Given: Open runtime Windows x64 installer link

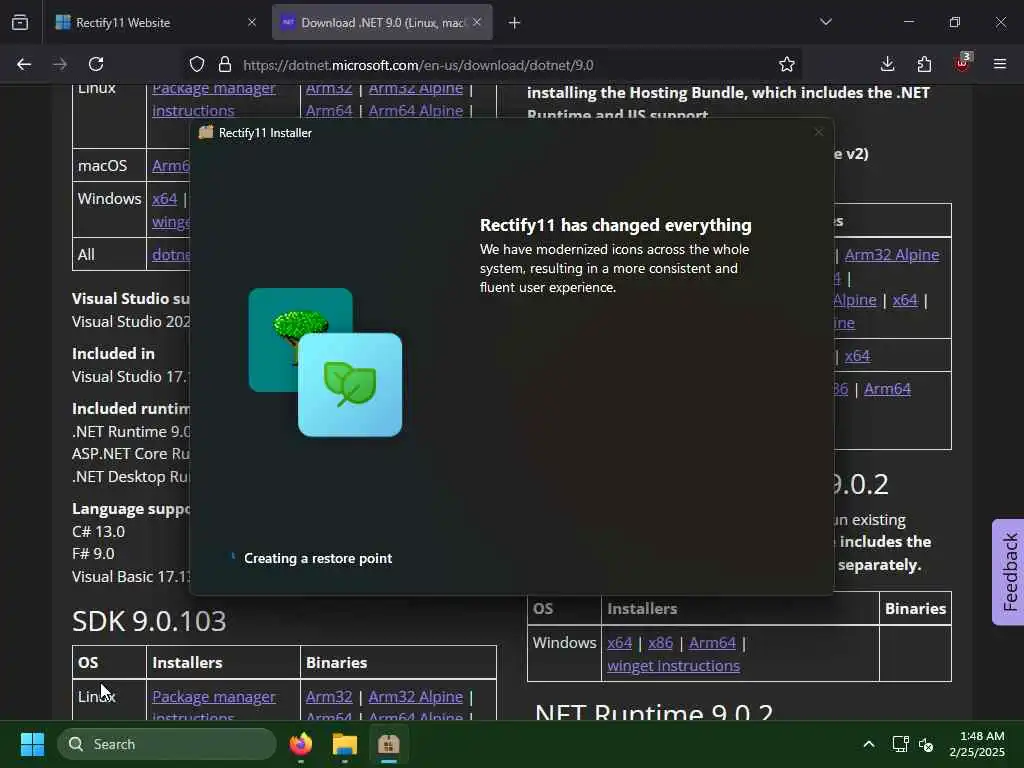Looking at the screenshot, I should (620, 643).
